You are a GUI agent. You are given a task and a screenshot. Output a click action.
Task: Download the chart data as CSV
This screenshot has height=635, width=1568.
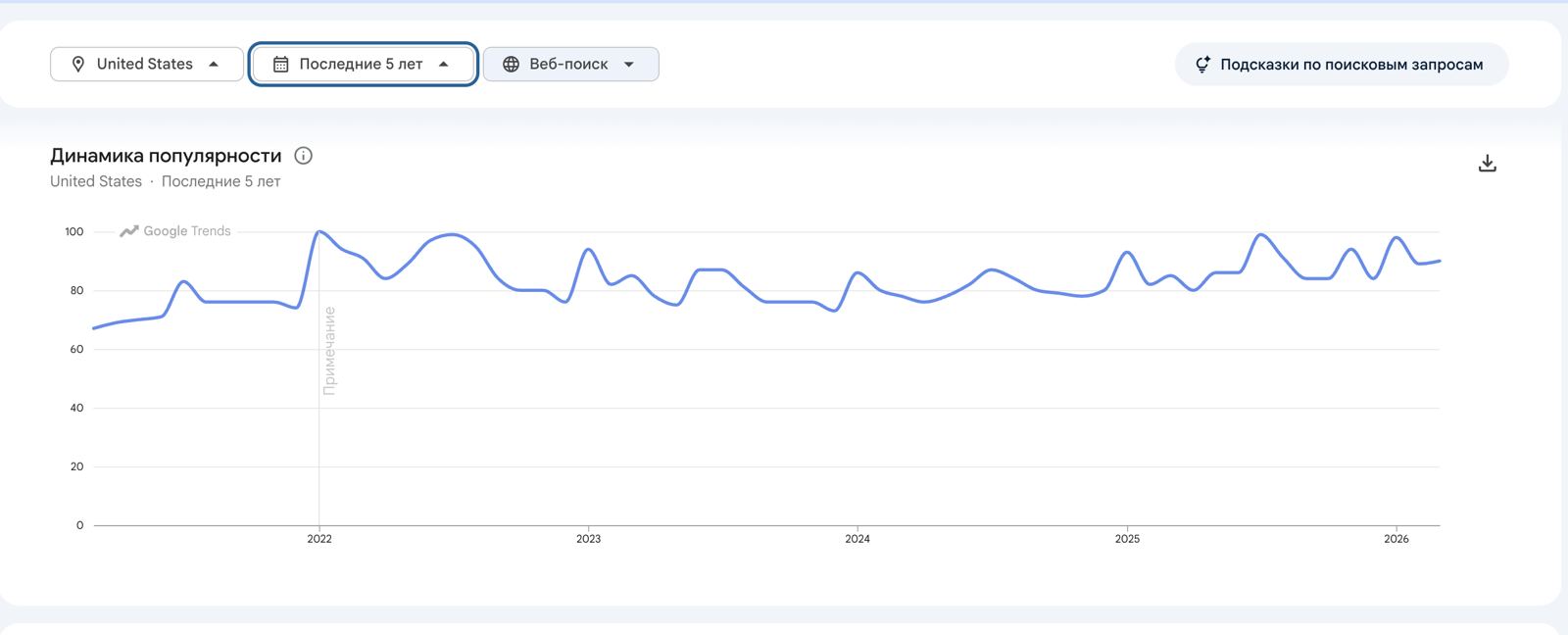tap(1487, 164)
